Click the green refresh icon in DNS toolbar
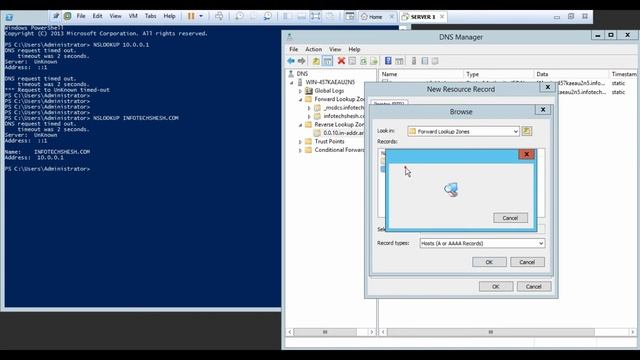 click(x=363, y=61)
